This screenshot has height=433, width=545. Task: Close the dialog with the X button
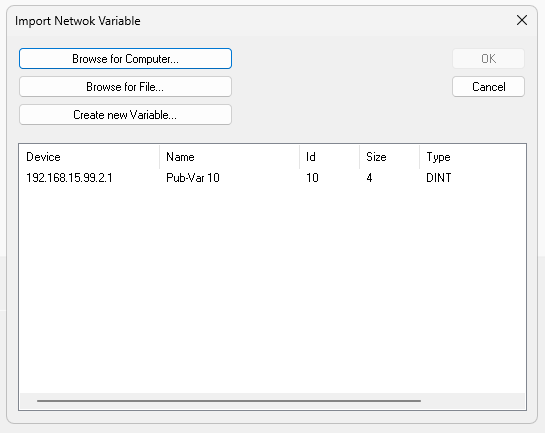tap(522, 20)
